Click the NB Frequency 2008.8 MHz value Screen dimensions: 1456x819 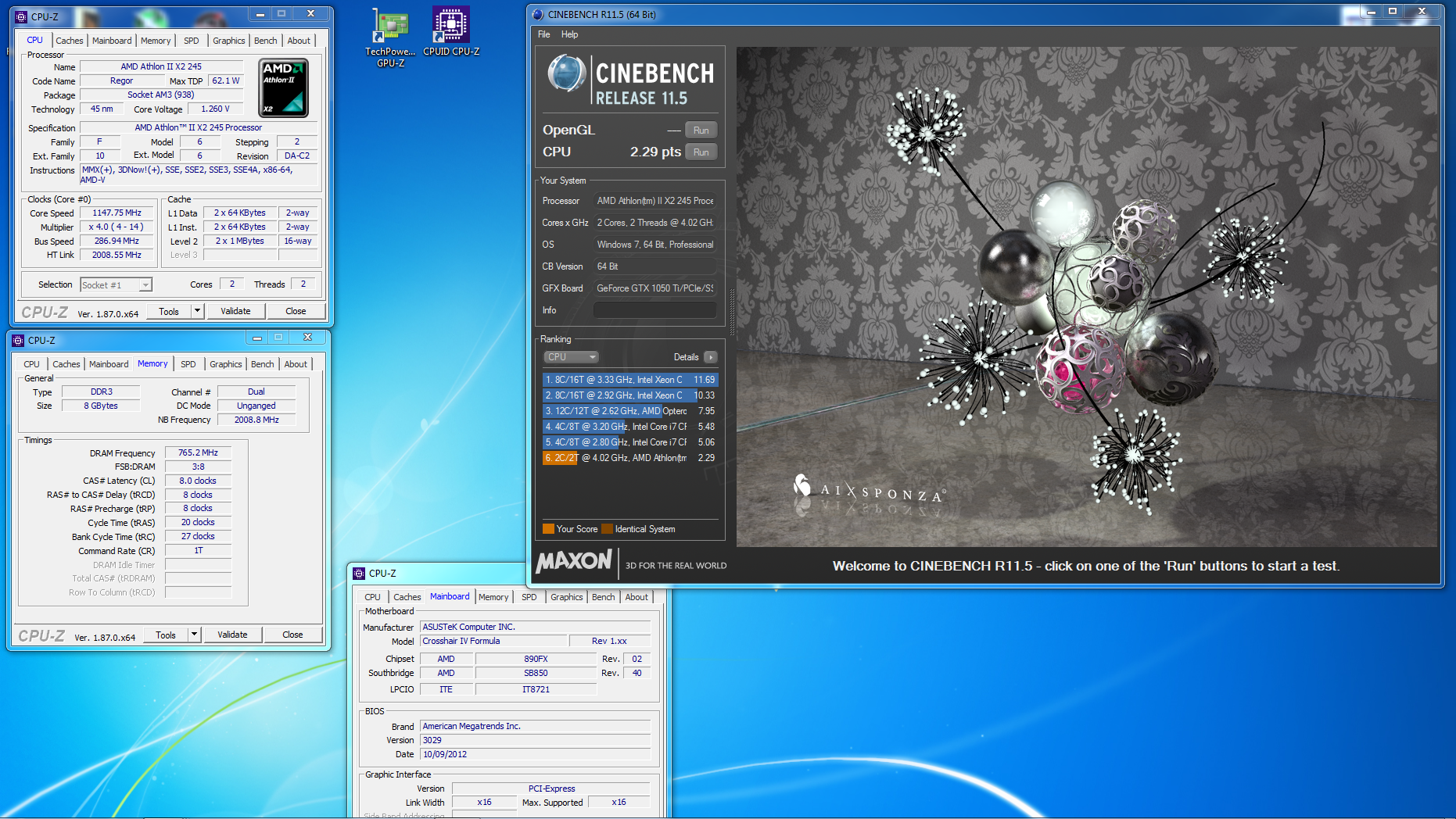(256, 420)
